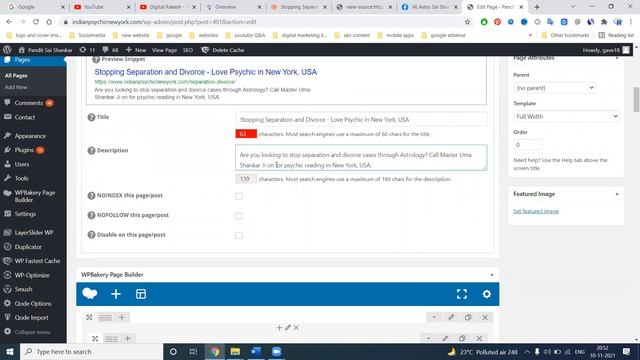
Task: Open Word from the taskbar
Action: coord(256,351)
